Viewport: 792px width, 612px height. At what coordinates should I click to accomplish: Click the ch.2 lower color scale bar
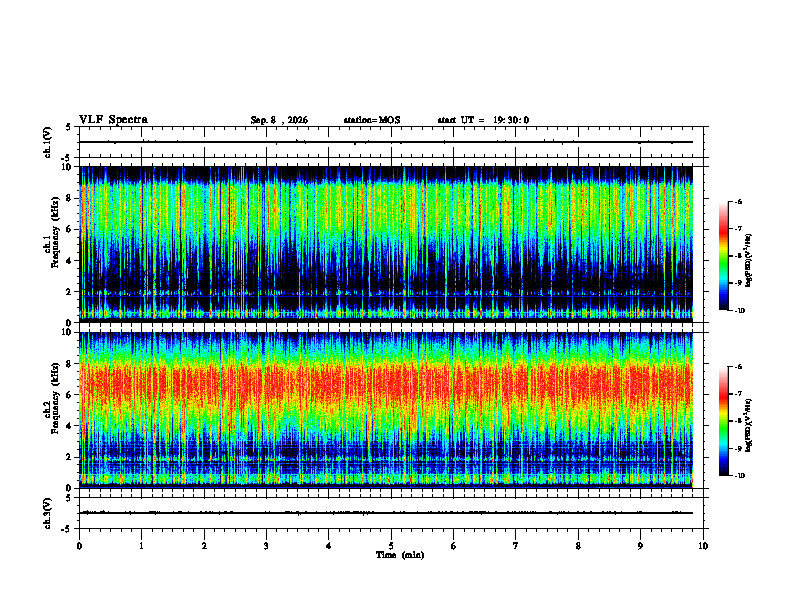(x=723, y=421)
